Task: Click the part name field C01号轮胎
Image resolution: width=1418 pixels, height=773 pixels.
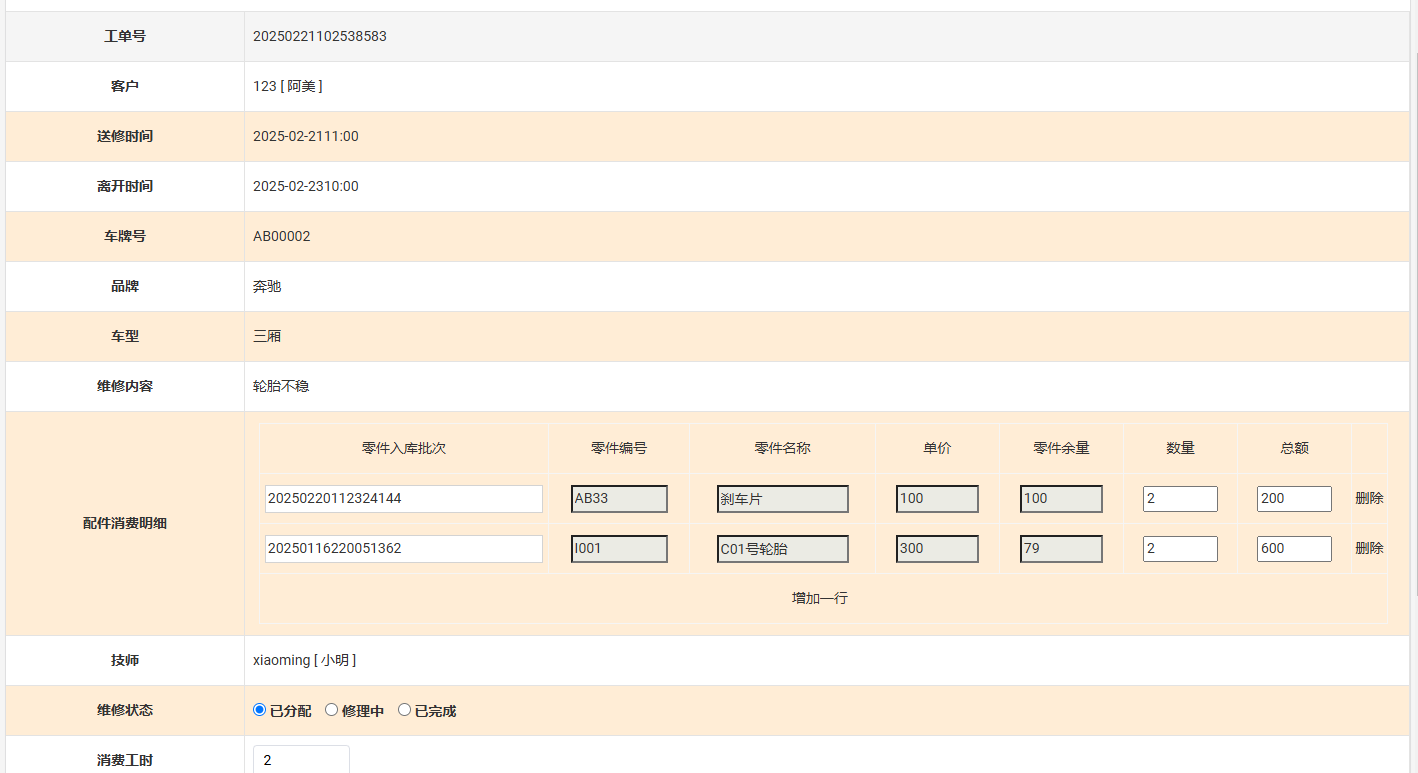Action: click(x=782, y=549)
